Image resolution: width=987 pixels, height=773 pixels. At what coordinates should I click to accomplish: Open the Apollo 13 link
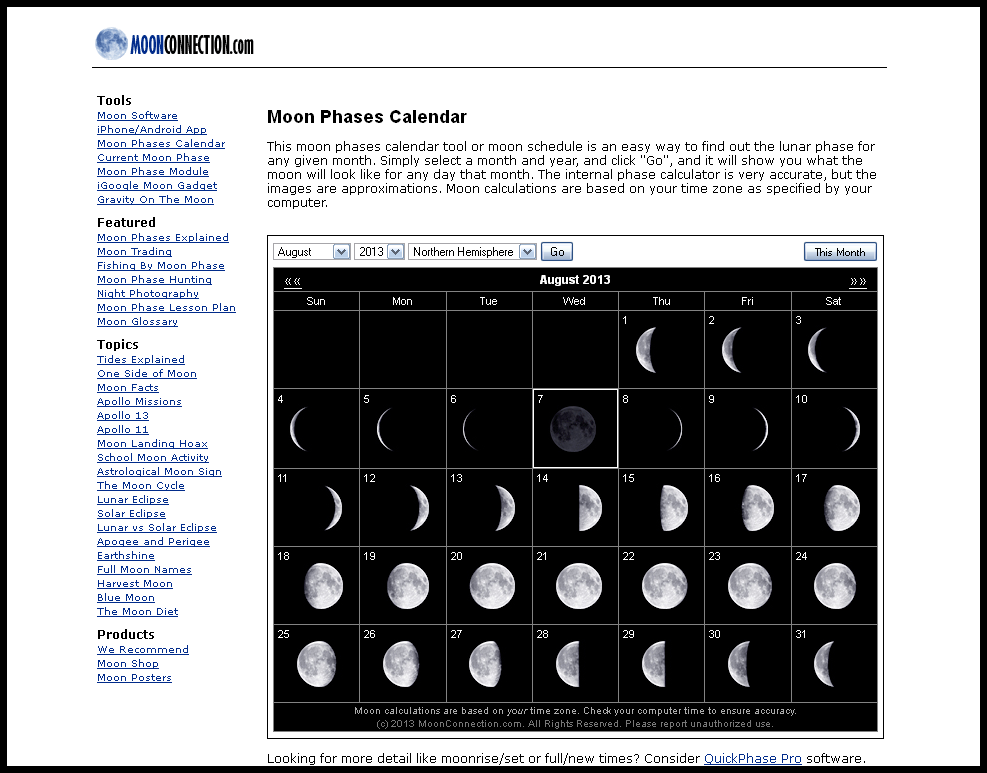123,415
